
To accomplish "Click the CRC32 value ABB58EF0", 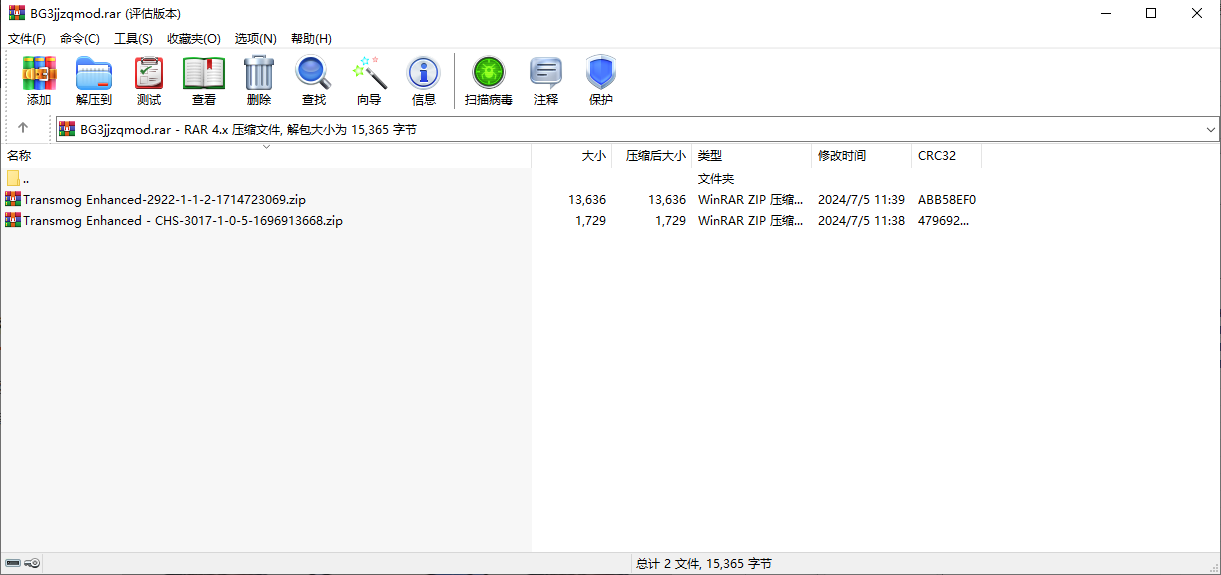I will [947, 200].
